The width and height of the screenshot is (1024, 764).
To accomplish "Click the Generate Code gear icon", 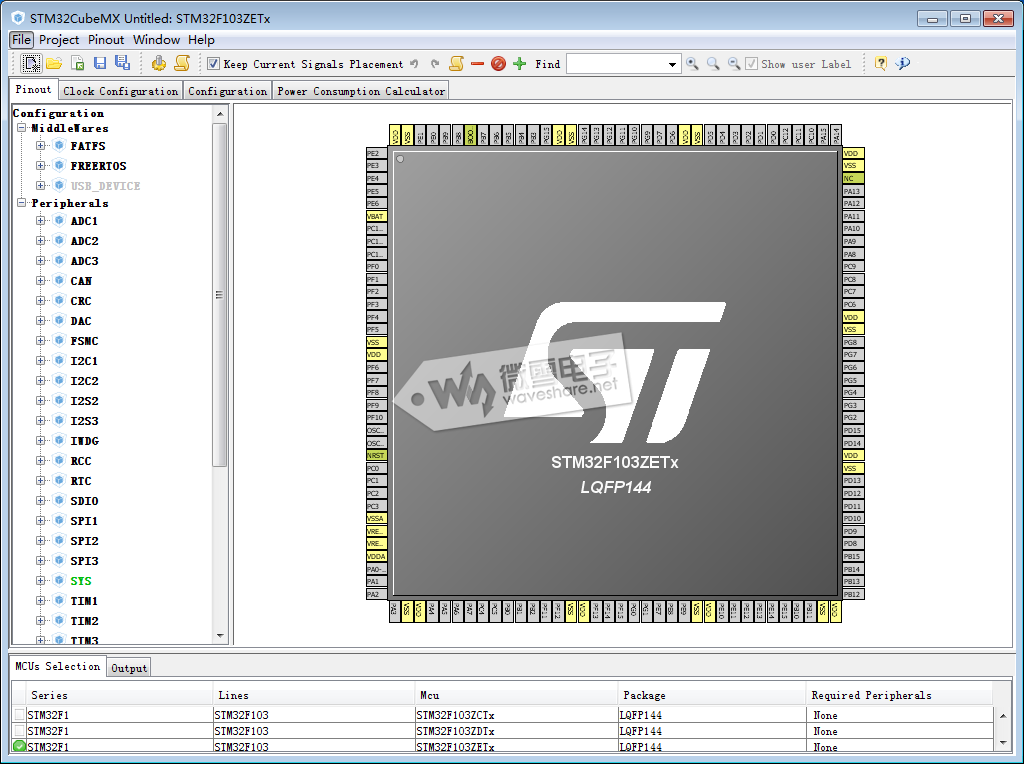I will [x=159, y=63].
